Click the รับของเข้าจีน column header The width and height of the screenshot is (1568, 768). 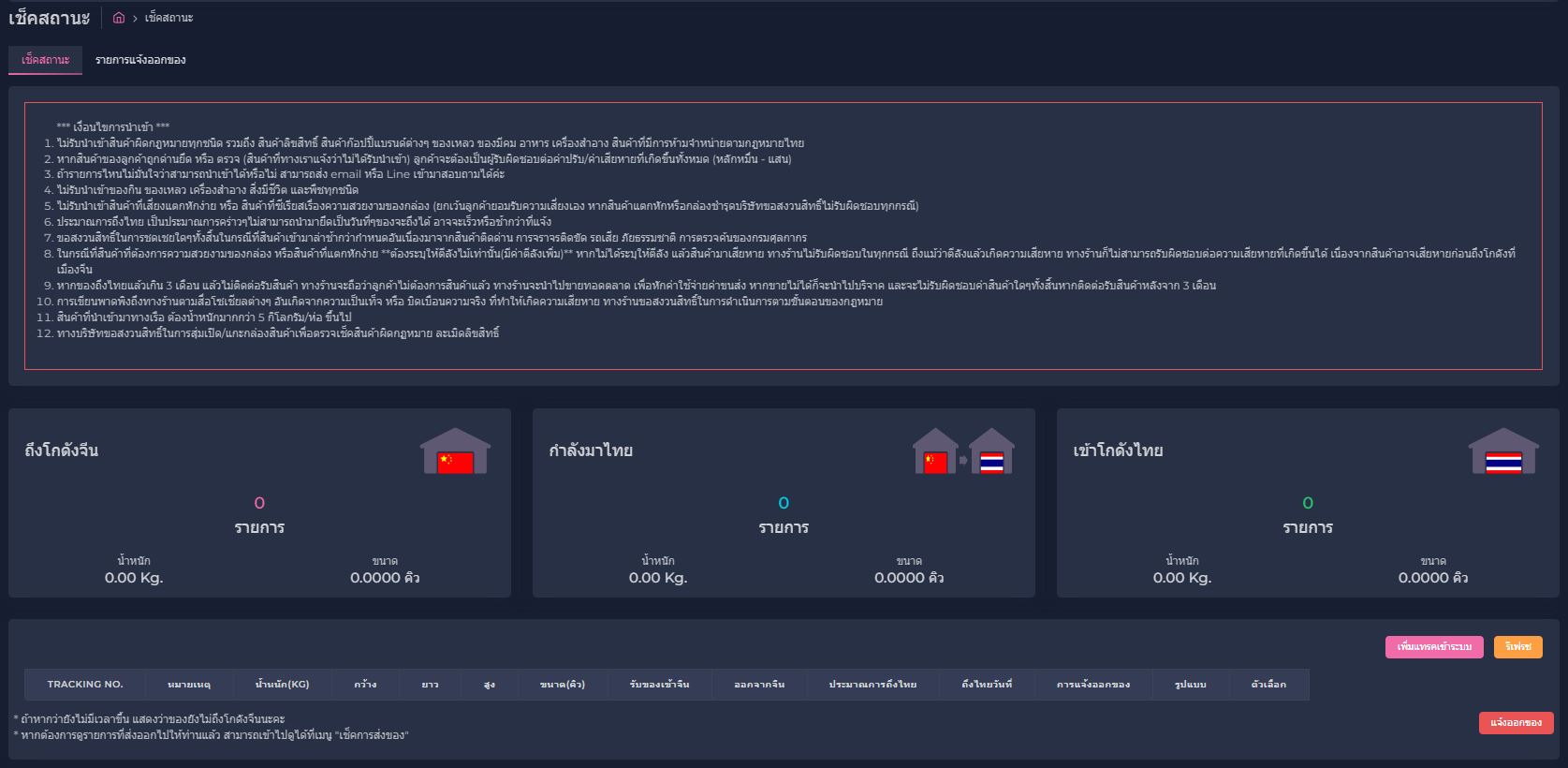click(x=660, y=685)
